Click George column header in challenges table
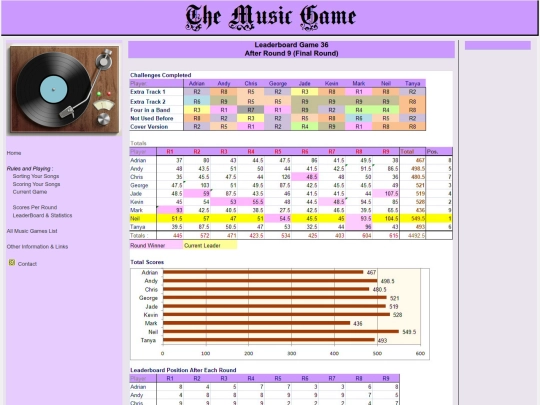Image resolution: width=540 pixels, height=405 pixels. pos(278,83)
